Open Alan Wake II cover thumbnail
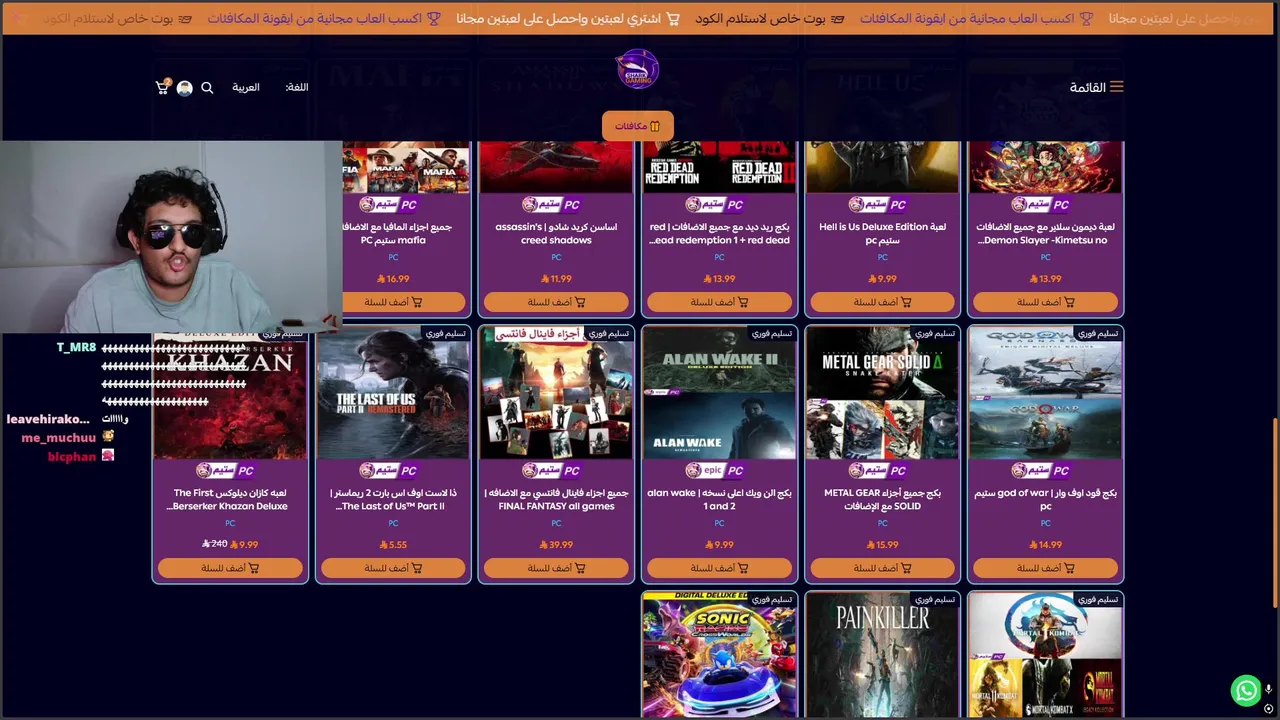The height and width of the screenshot is (720, 1280). point(719,393)
